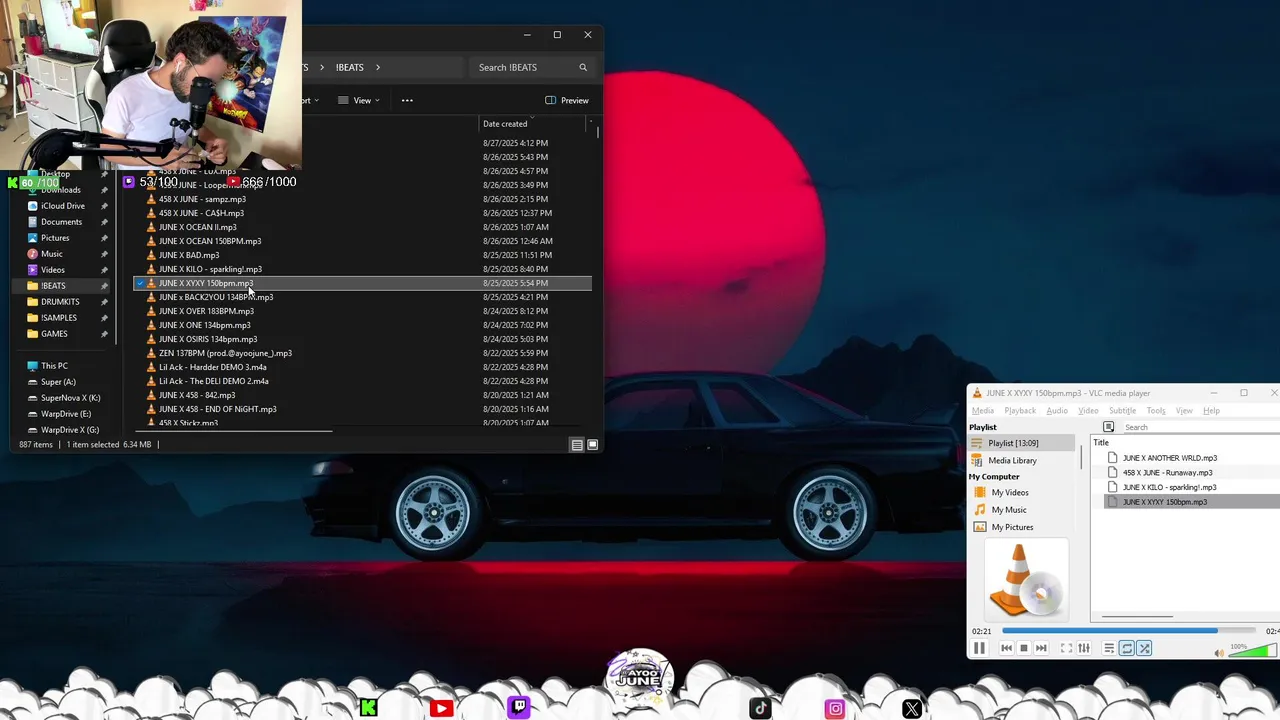Viewport: 1280px width, 720px height.
Task: Open the Super (A:) drive
Action: (58, 382)
